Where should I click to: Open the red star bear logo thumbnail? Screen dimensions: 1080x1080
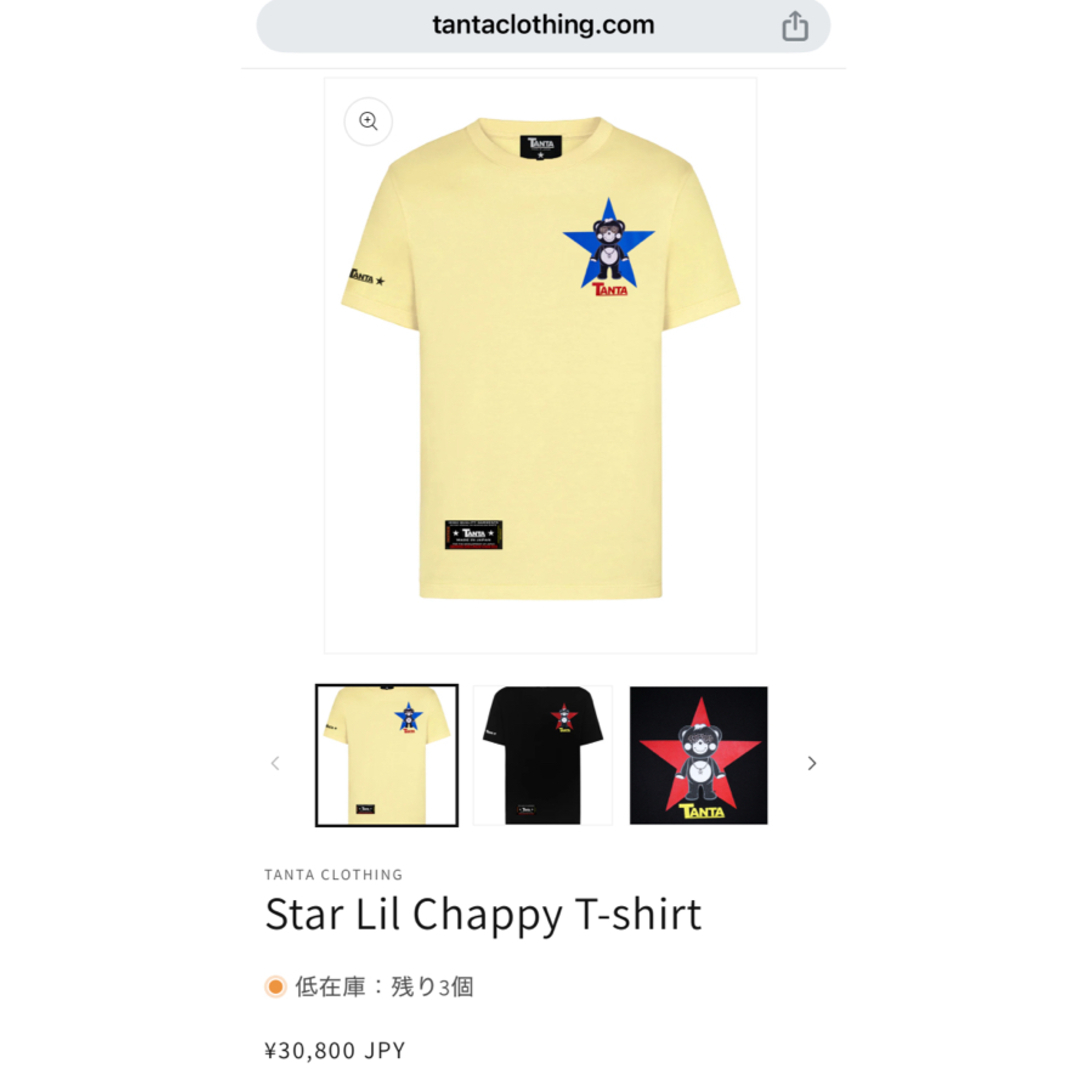tap(698, 755)
